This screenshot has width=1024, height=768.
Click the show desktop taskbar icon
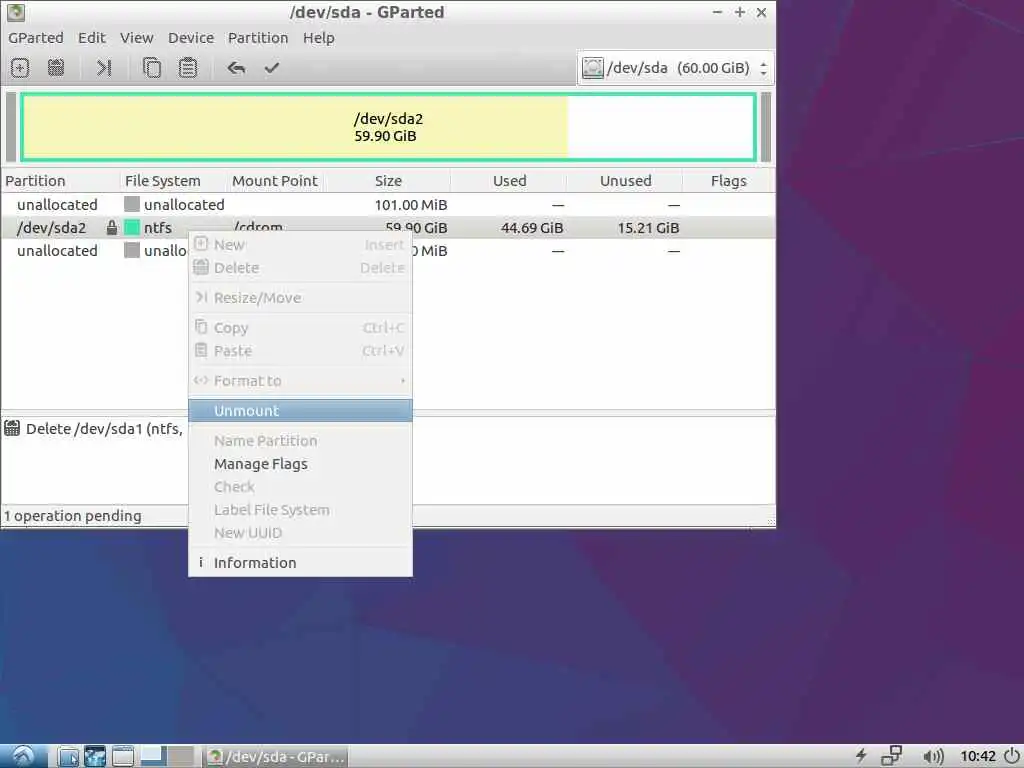(123, 757)
